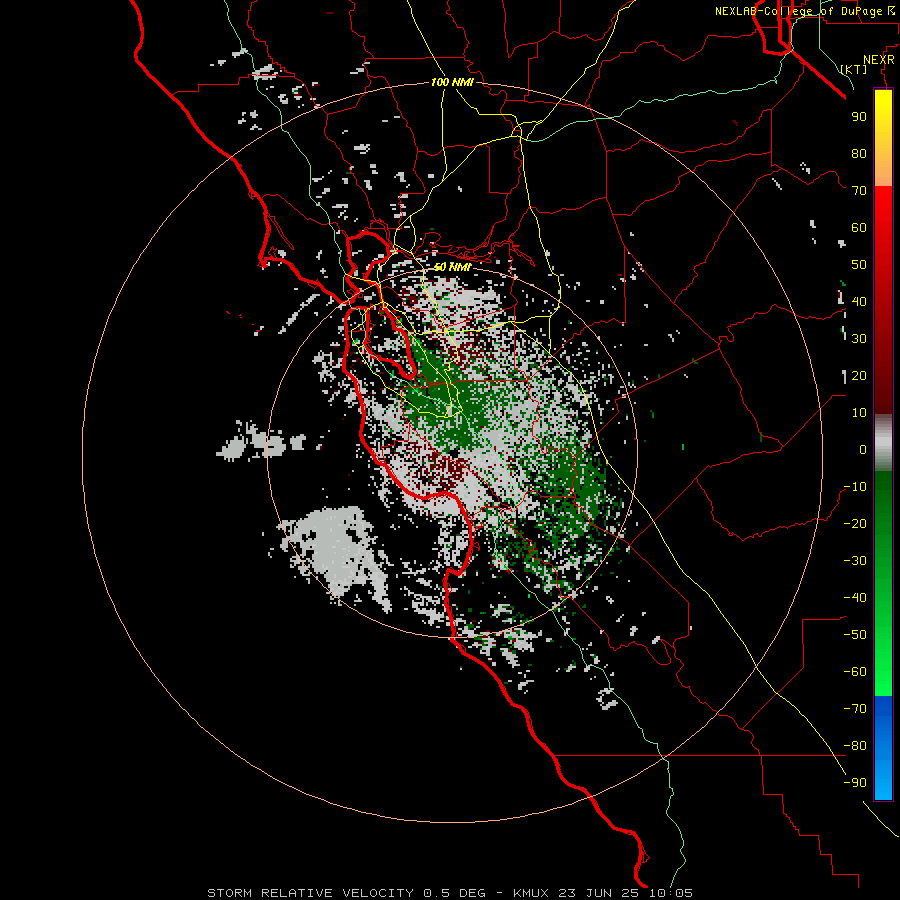The image size is (900, 900).
Task: Click the 50 NMI range ring label
Action: pyautogui.click(x=452, y=267)
